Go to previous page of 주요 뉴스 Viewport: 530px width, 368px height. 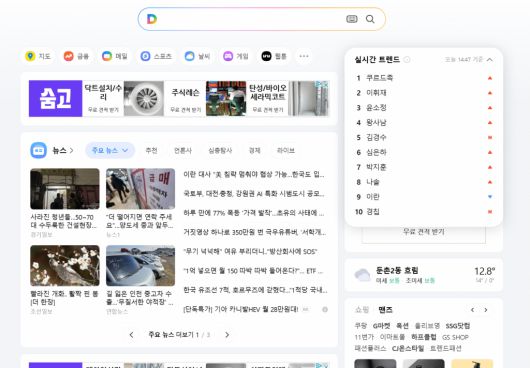coord(131,335)
